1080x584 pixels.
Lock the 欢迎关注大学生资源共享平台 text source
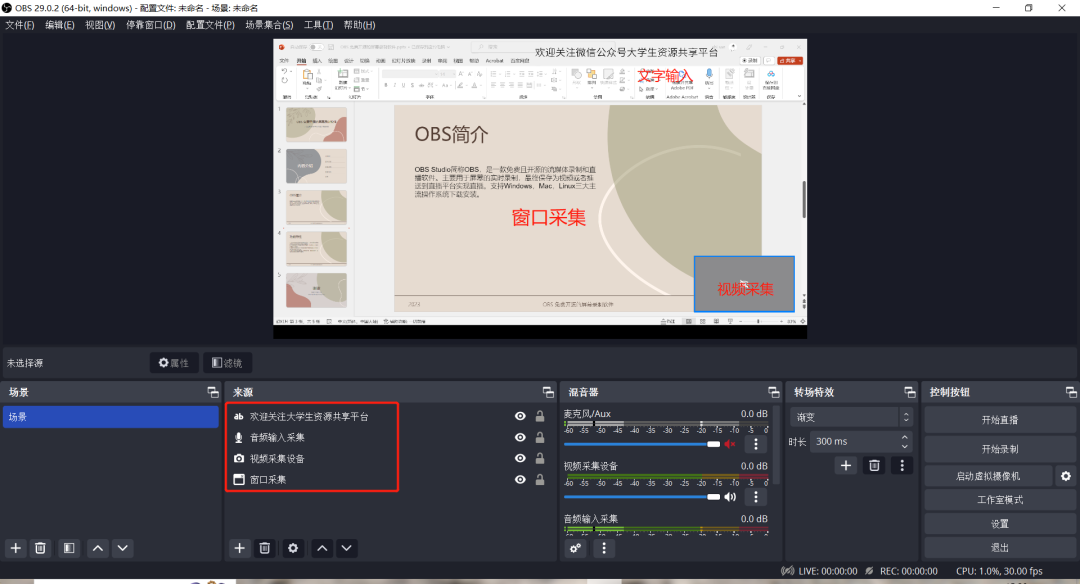click(x=540, y=416)
